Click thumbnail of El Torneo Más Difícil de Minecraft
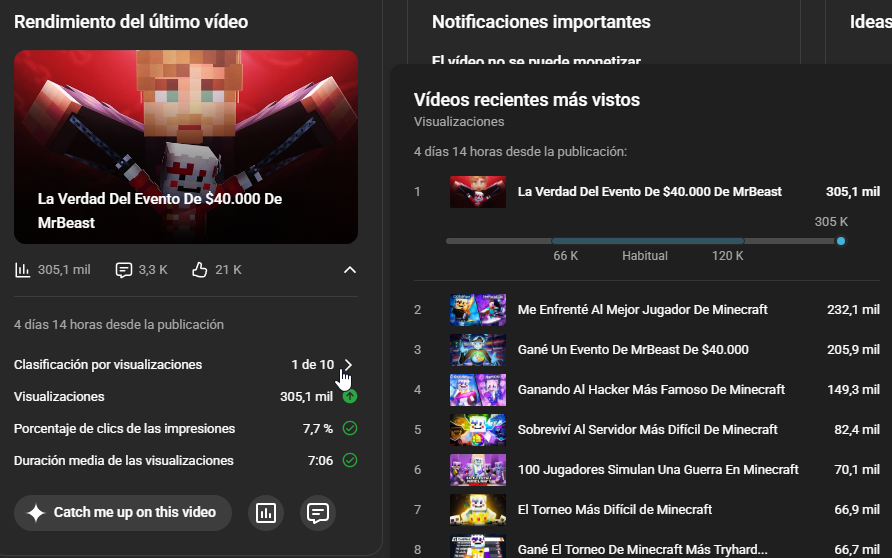 478,509
